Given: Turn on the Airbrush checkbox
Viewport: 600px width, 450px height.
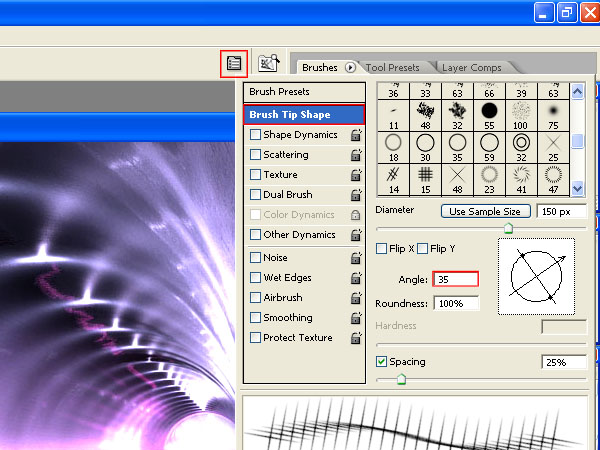Looking at the screenshot, I should click(x=255, y=297).
